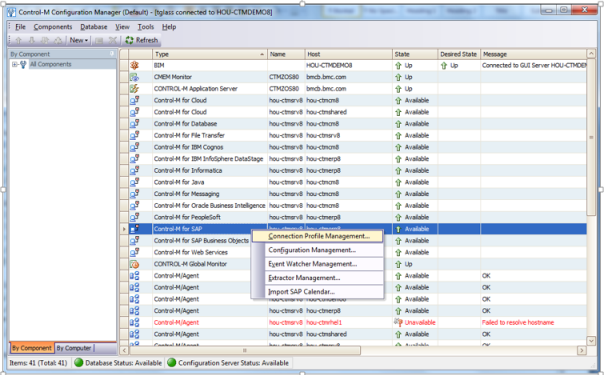Screen dimensions: 604x375
Task: Click the Unavailable state warning icon
Action: pos(398,322)
